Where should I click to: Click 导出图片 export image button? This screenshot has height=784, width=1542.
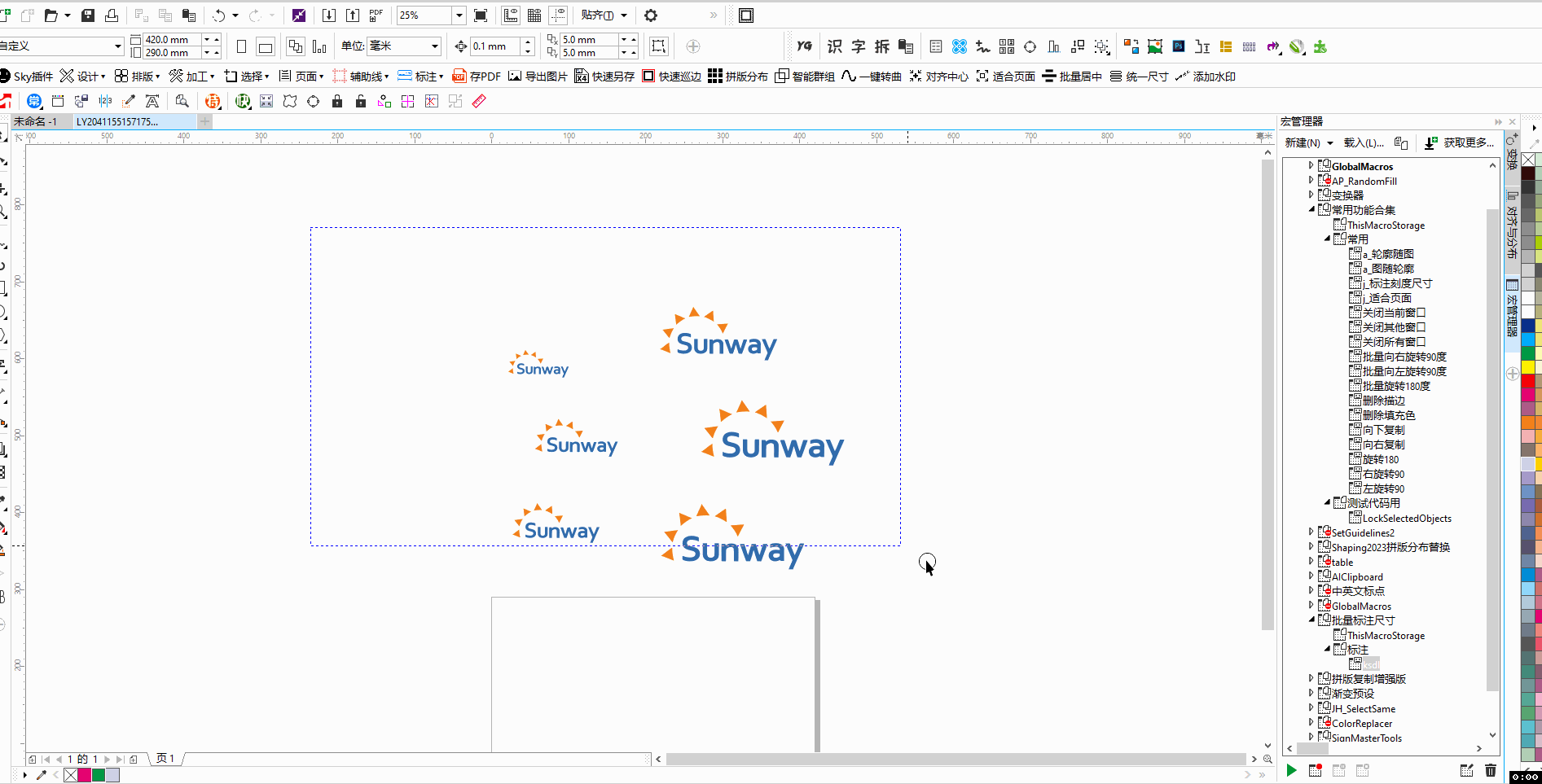coord(538,77)
